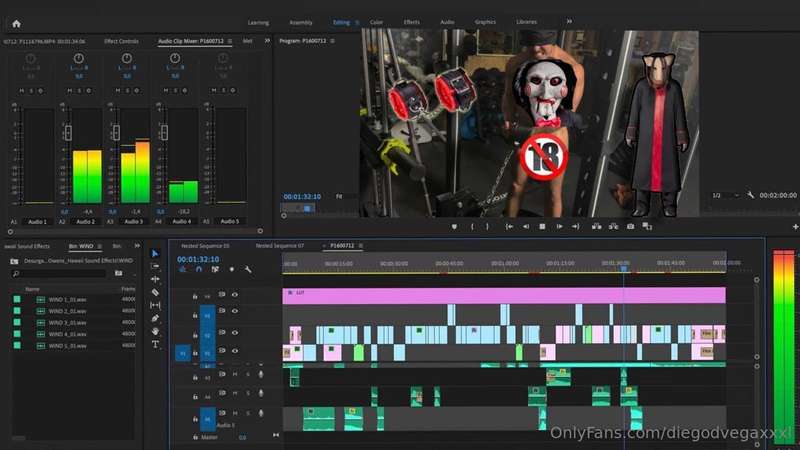This screenshot has height=450, width=800.
Task: Adjust the Audio 3 volume fader
Action: tap(116, 133)
